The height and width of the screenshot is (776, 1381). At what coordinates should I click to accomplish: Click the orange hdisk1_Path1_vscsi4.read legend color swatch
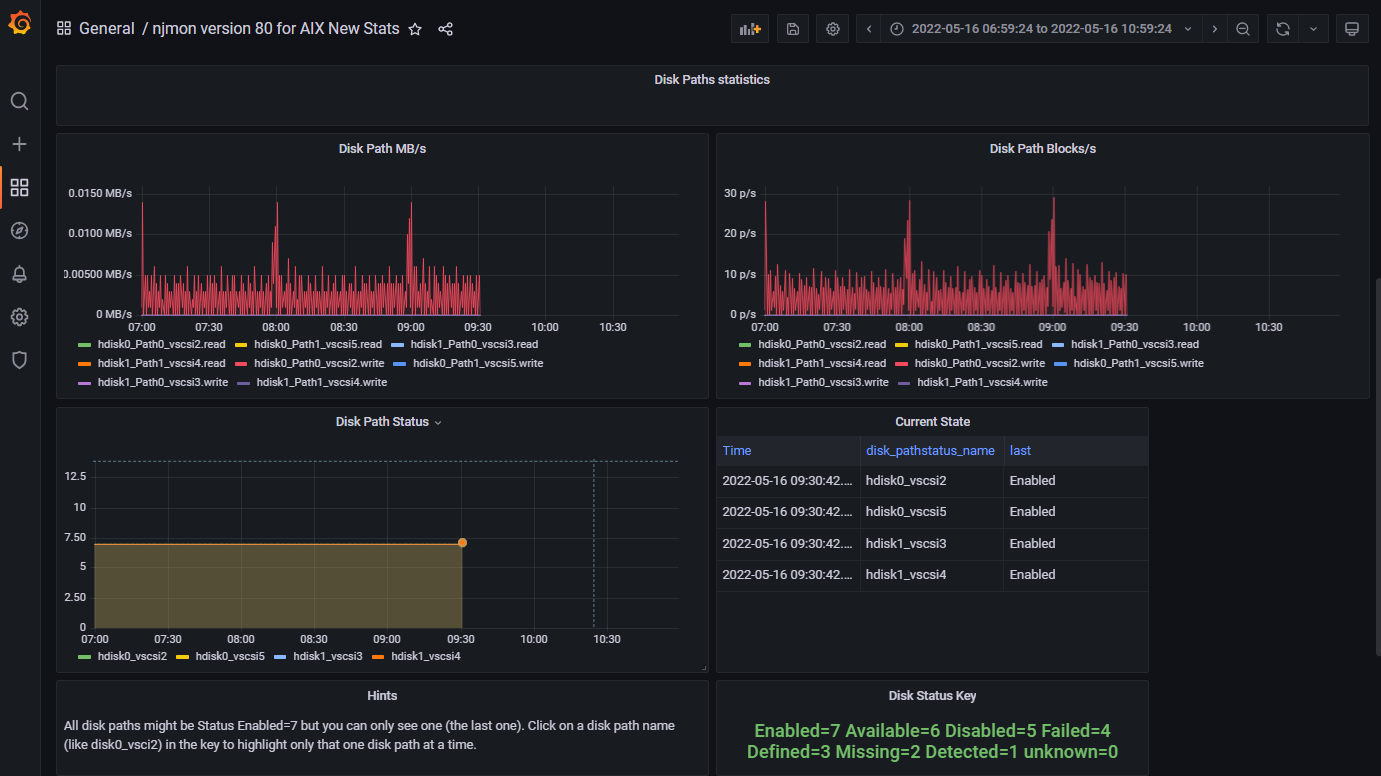pos(85,363)
